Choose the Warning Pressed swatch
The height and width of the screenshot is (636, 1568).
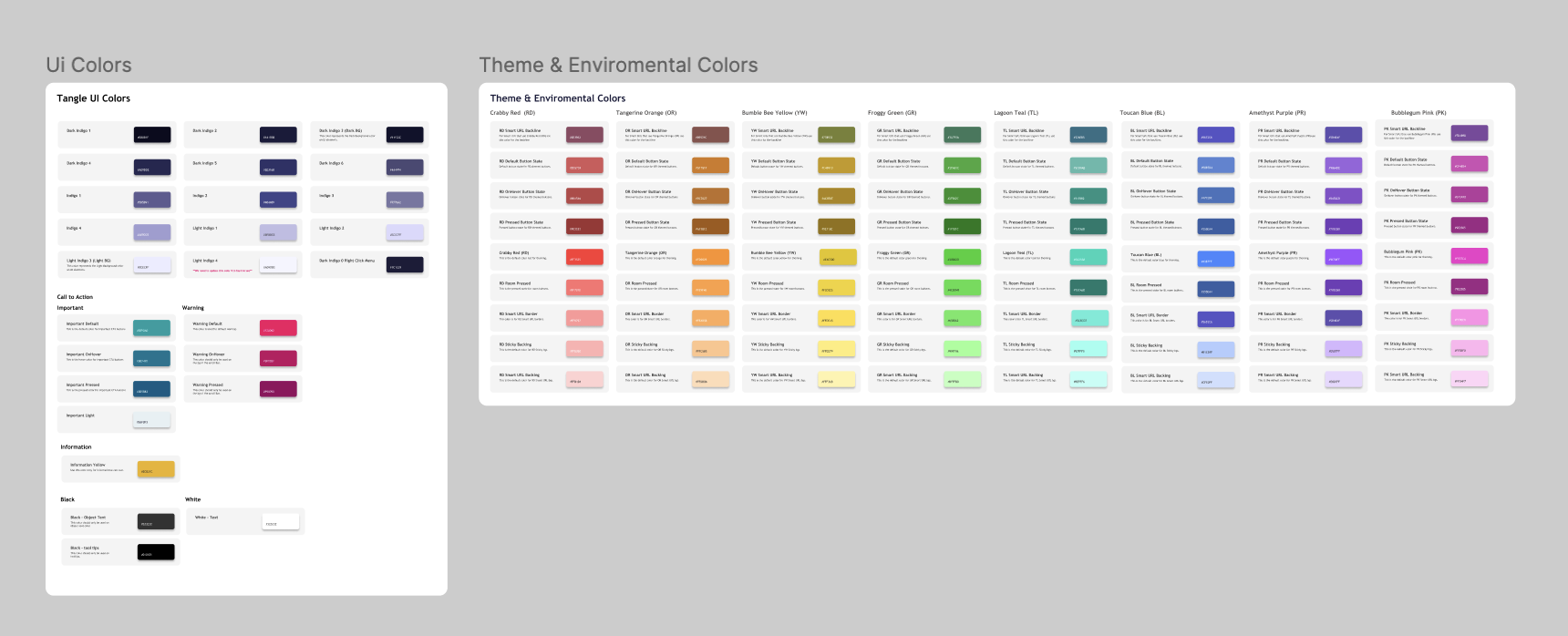(278, 389)
